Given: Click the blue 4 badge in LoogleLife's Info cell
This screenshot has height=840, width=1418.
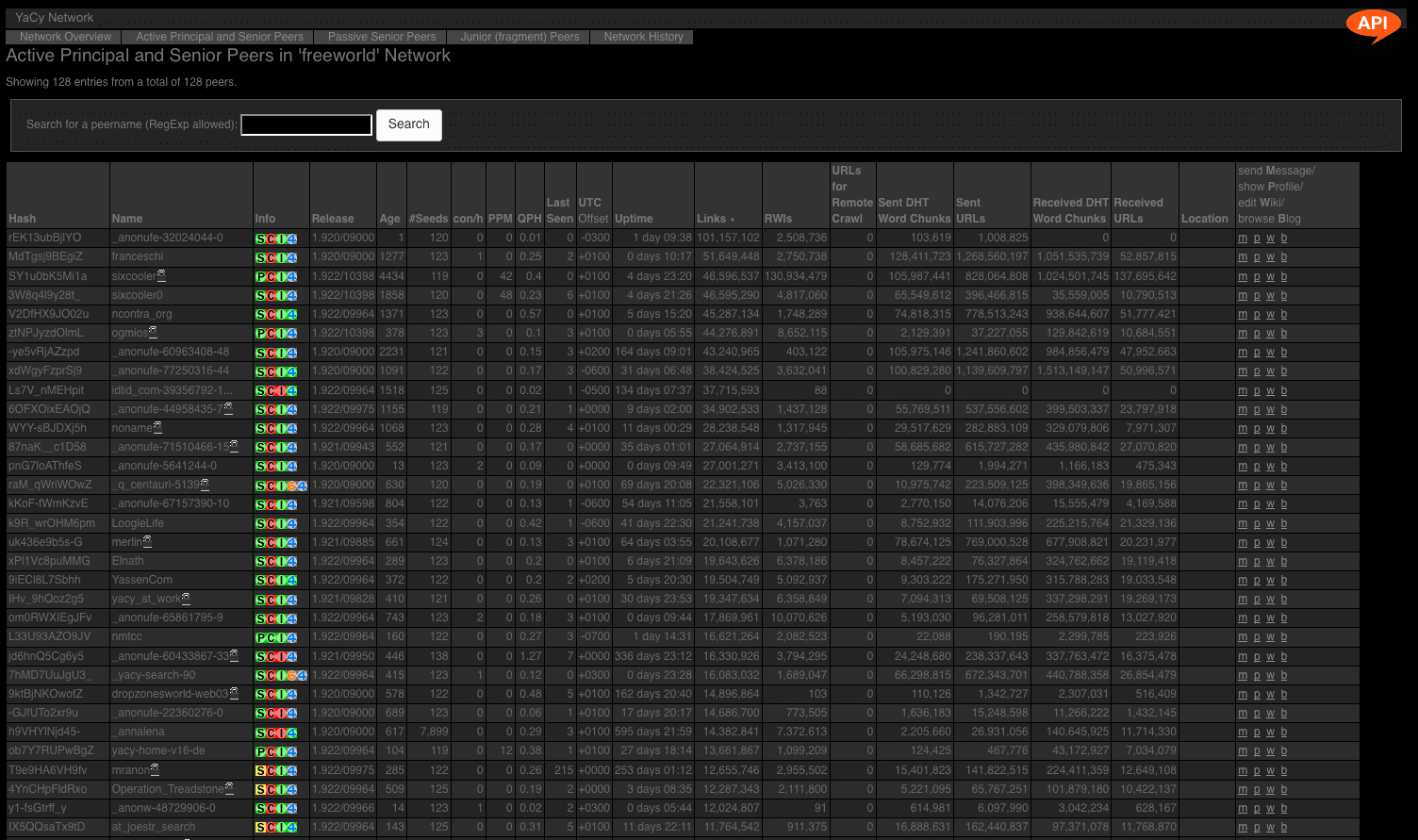Looking at the screenshot, I should [291, 524].
